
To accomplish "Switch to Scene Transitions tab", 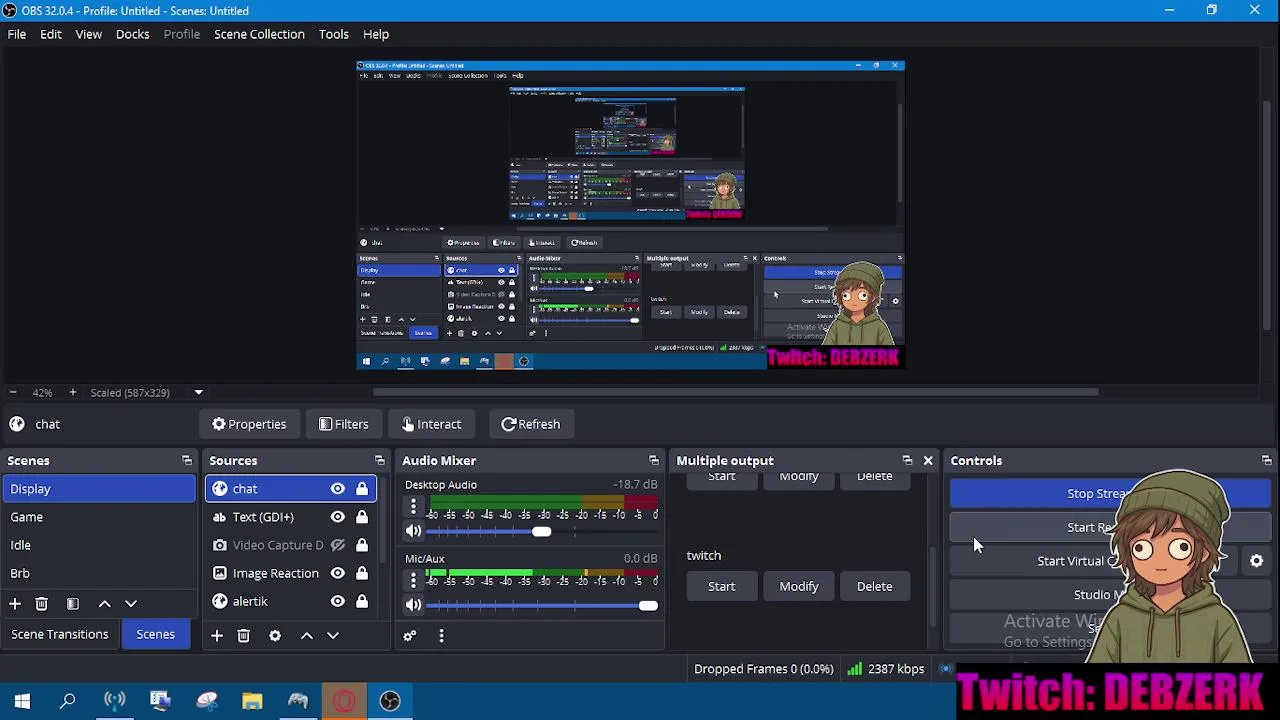I will tap(60, 634).
